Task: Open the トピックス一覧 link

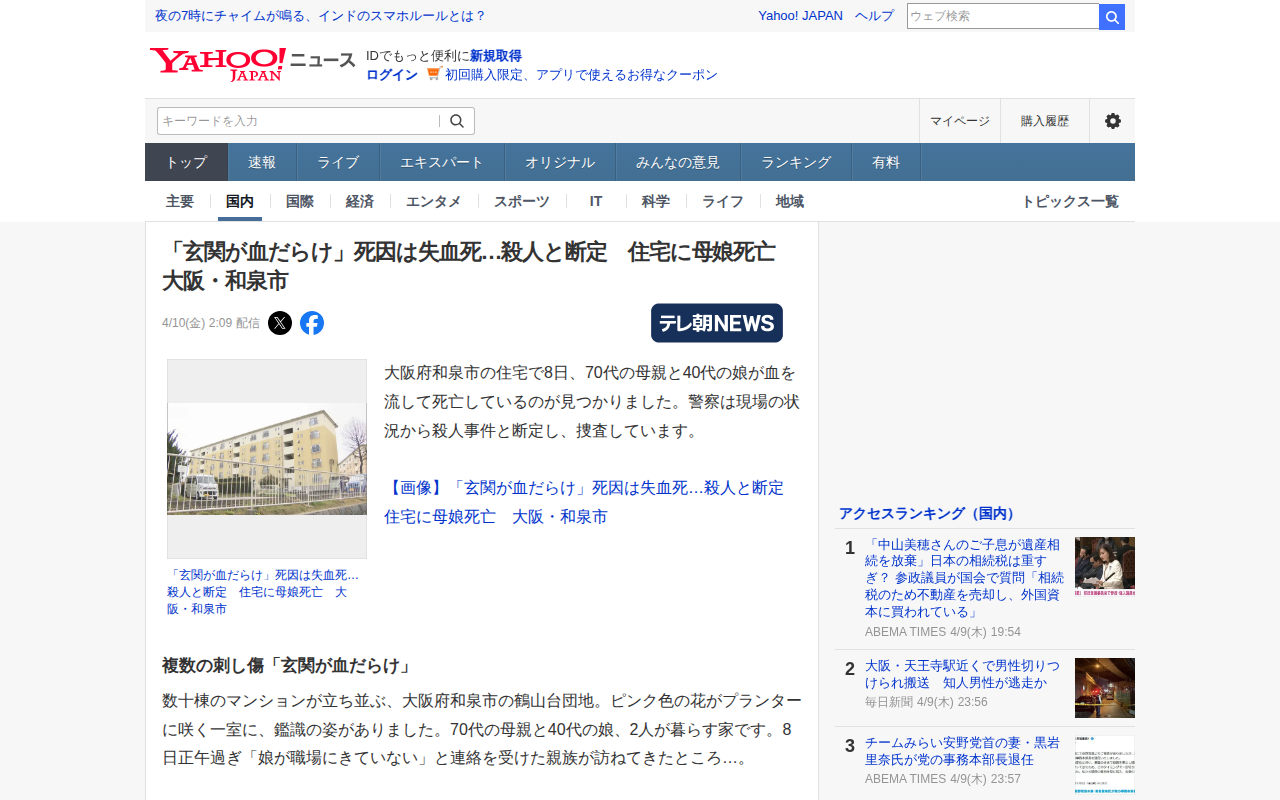Action: [x=1069, y=201]
